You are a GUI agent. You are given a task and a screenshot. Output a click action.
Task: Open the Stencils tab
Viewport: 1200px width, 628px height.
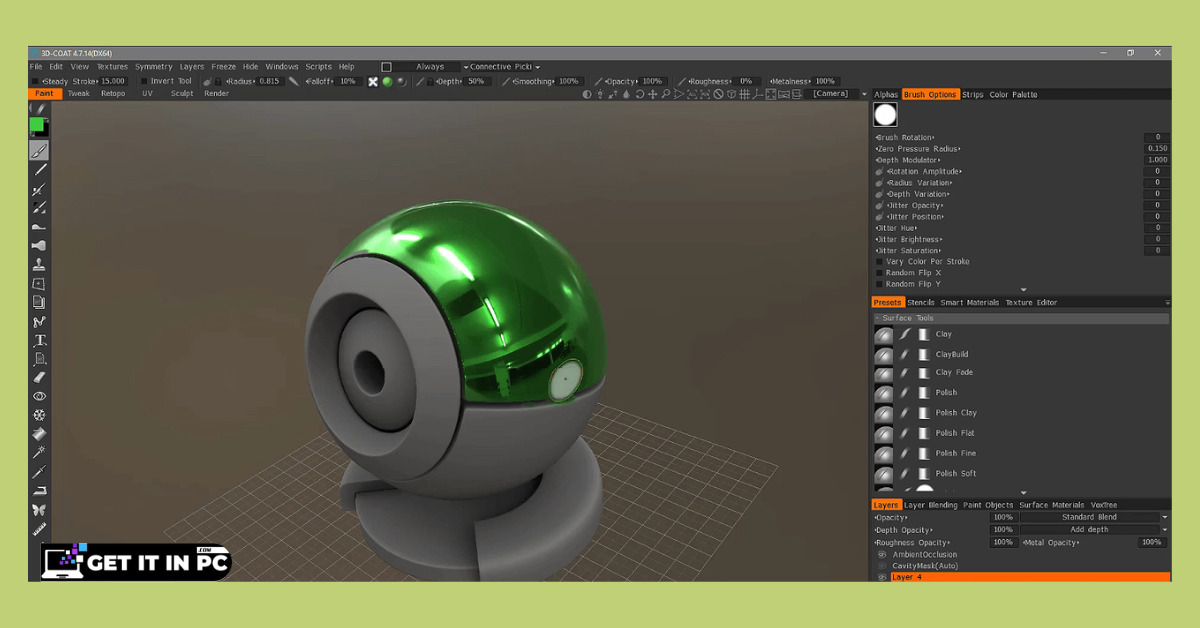(921, 302)
